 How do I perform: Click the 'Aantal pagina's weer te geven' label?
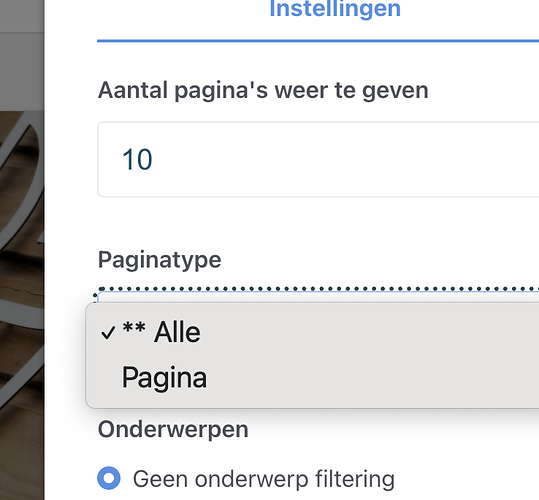tap(263, 91)
